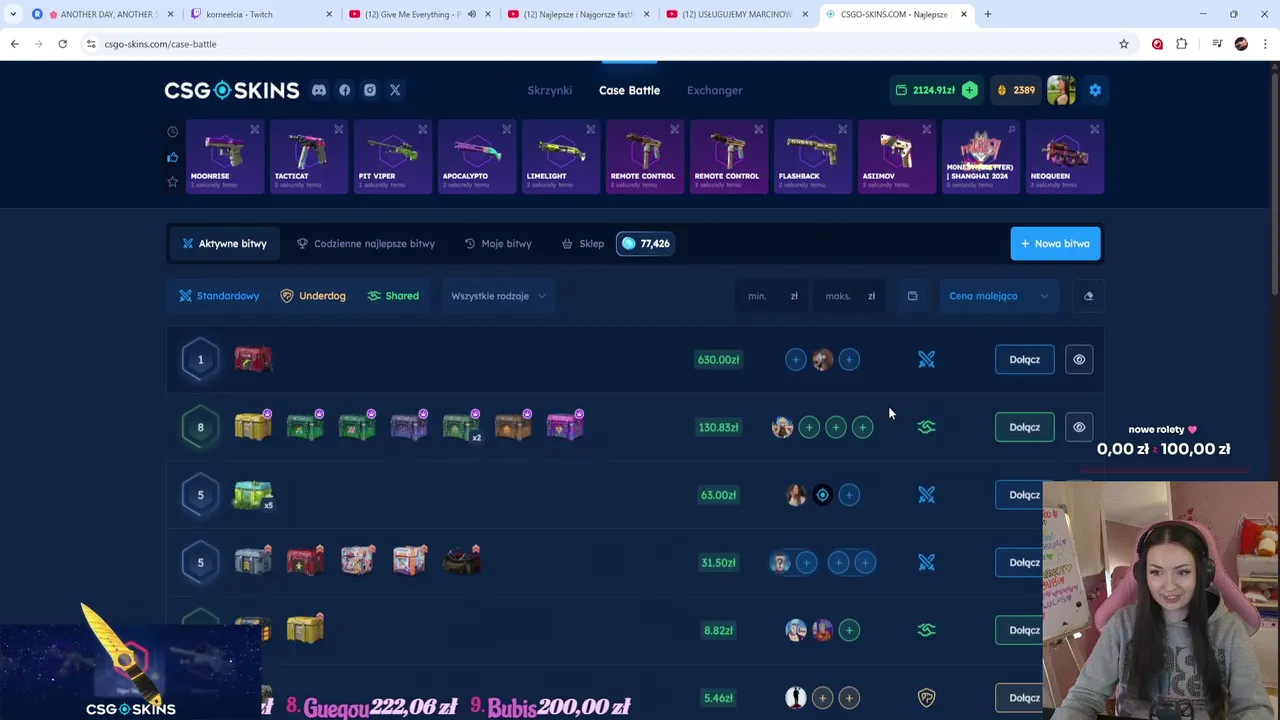The height and width of the screenshot is (720, 1280).
Task: Open the Chrome three-dot menu
Action: coord(1265,44)
